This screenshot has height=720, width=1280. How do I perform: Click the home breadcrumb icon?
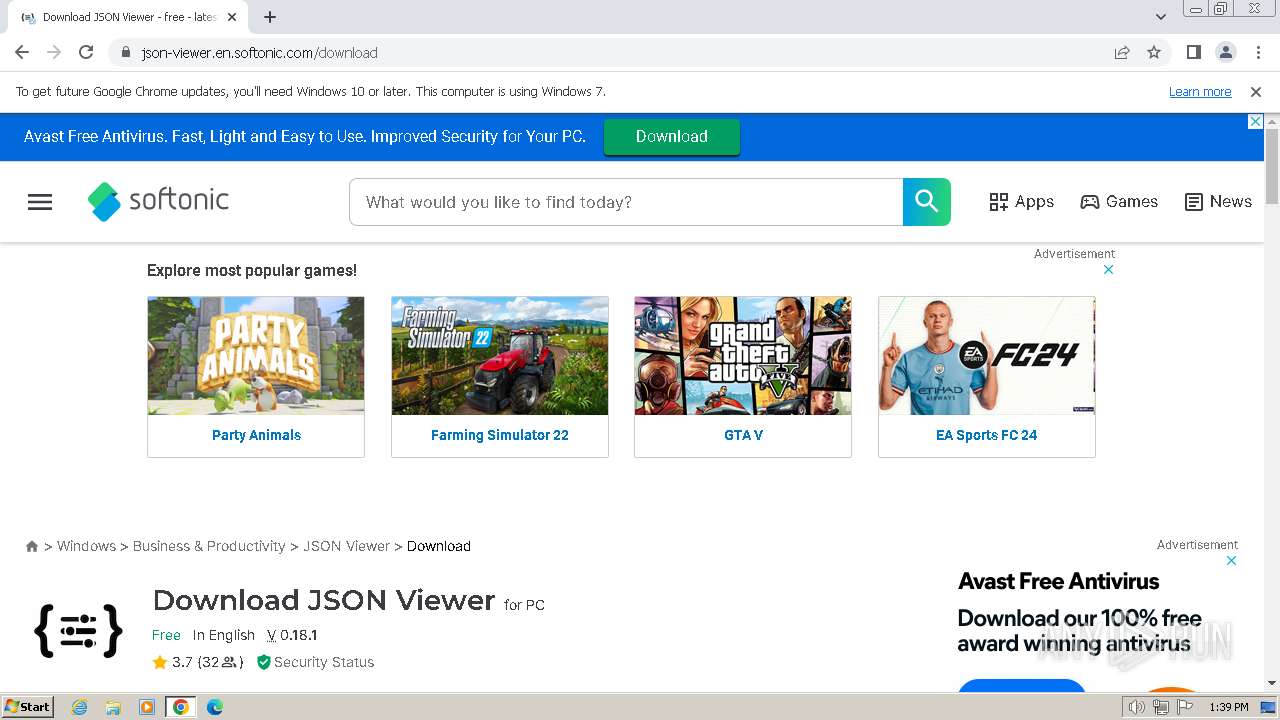(x=32, y=546)
